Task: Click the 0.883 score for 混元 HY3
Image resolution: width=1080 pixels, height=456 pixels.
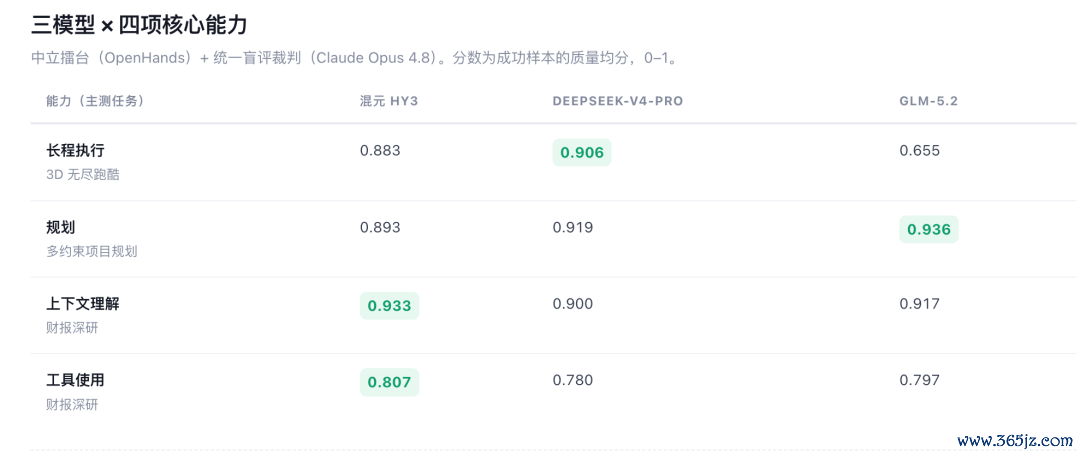Action: click(380, 151)
